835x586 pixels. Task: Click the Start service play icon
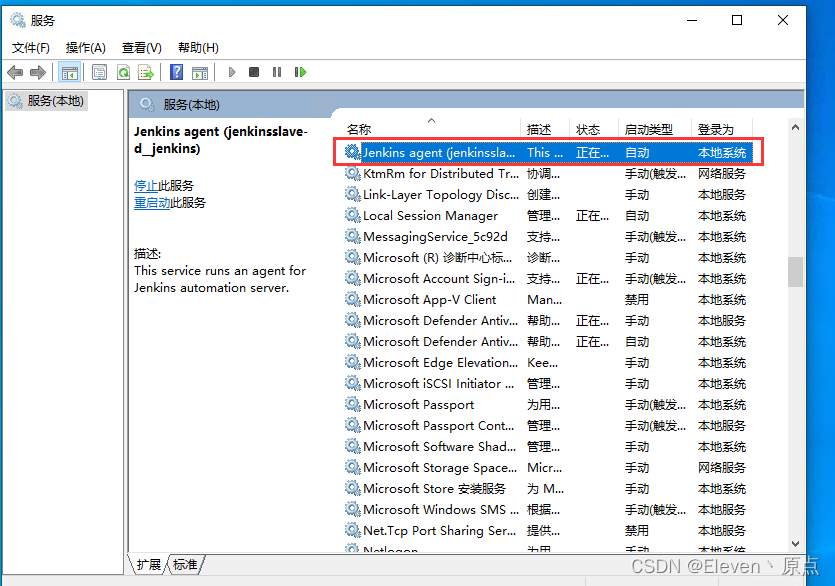tap(232, 72)
